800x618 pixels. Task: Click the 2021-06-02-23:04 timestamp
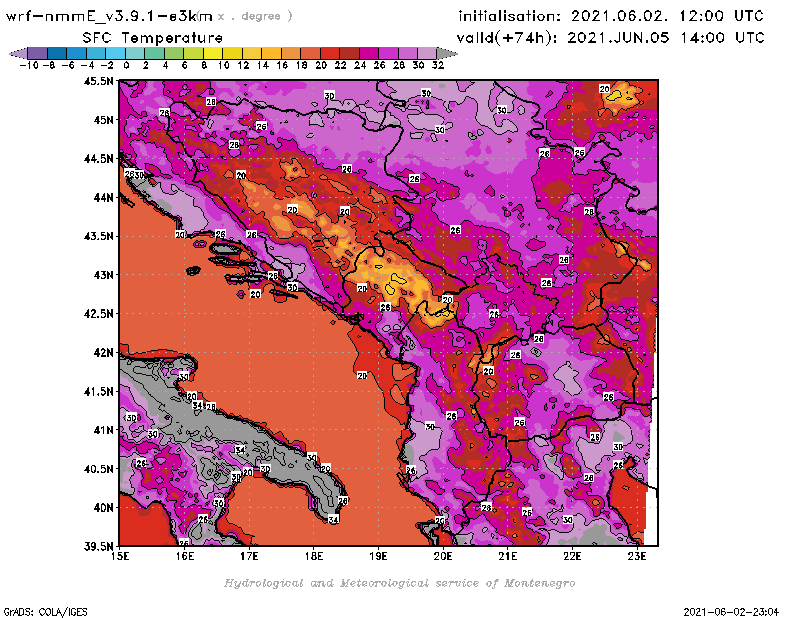pyautogui.click(x=731, y=612)
